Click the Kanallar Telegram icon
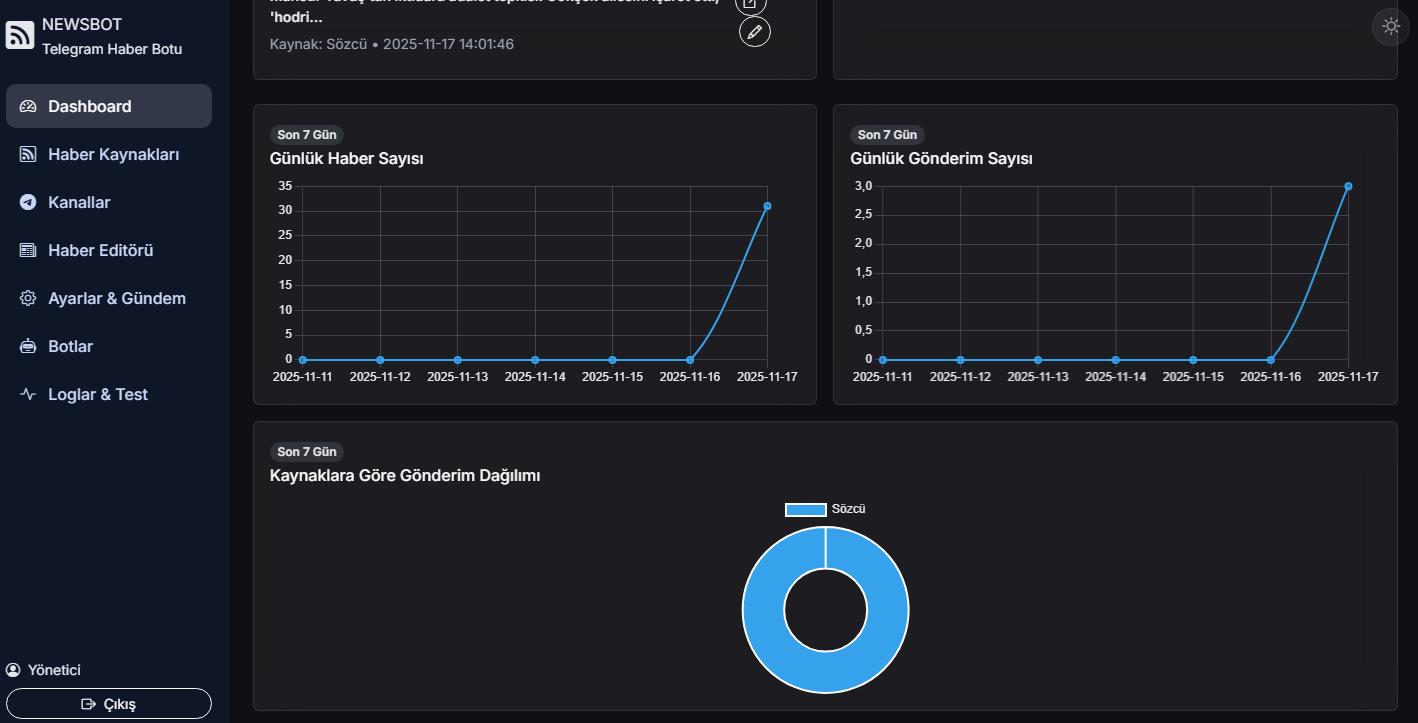This screenshot has width=1418, height=723. 28,202
